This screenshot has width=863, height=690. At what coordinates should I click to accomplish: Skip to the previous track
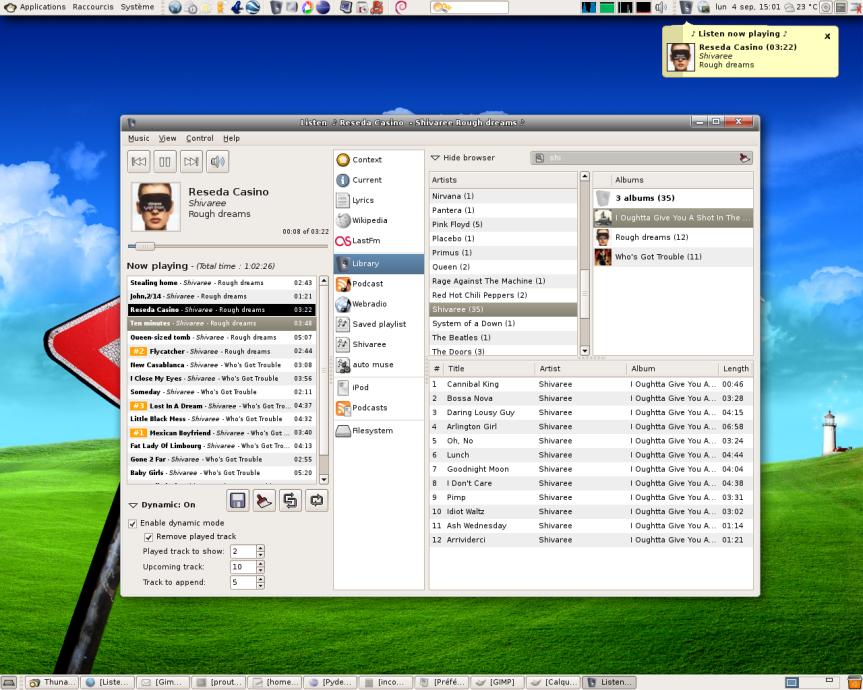pos(139,162)
